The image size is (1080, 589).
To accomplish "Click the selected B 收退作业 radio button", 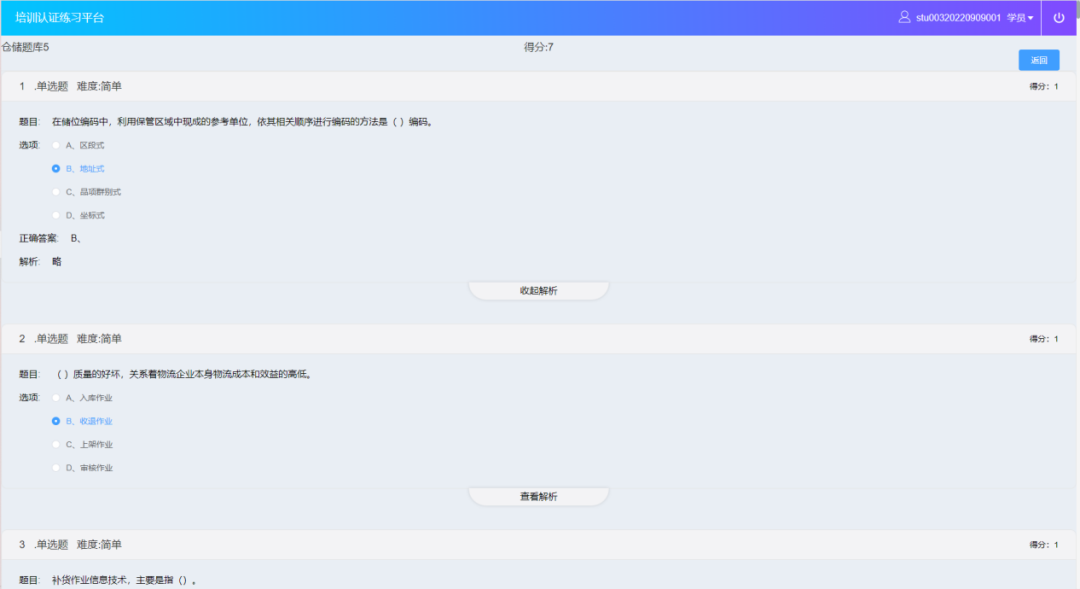I will 56,421.
